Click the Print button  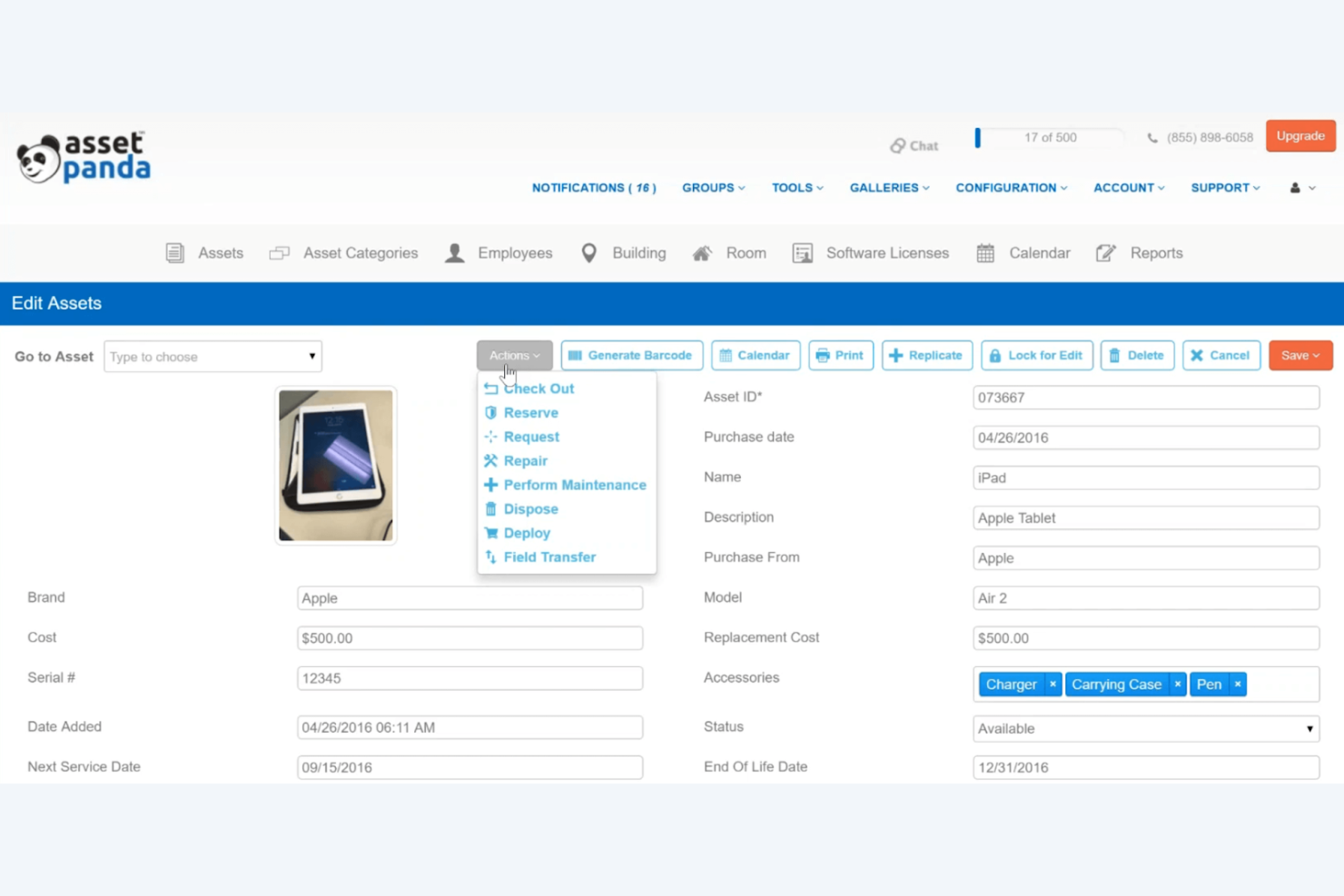point(841,356)
